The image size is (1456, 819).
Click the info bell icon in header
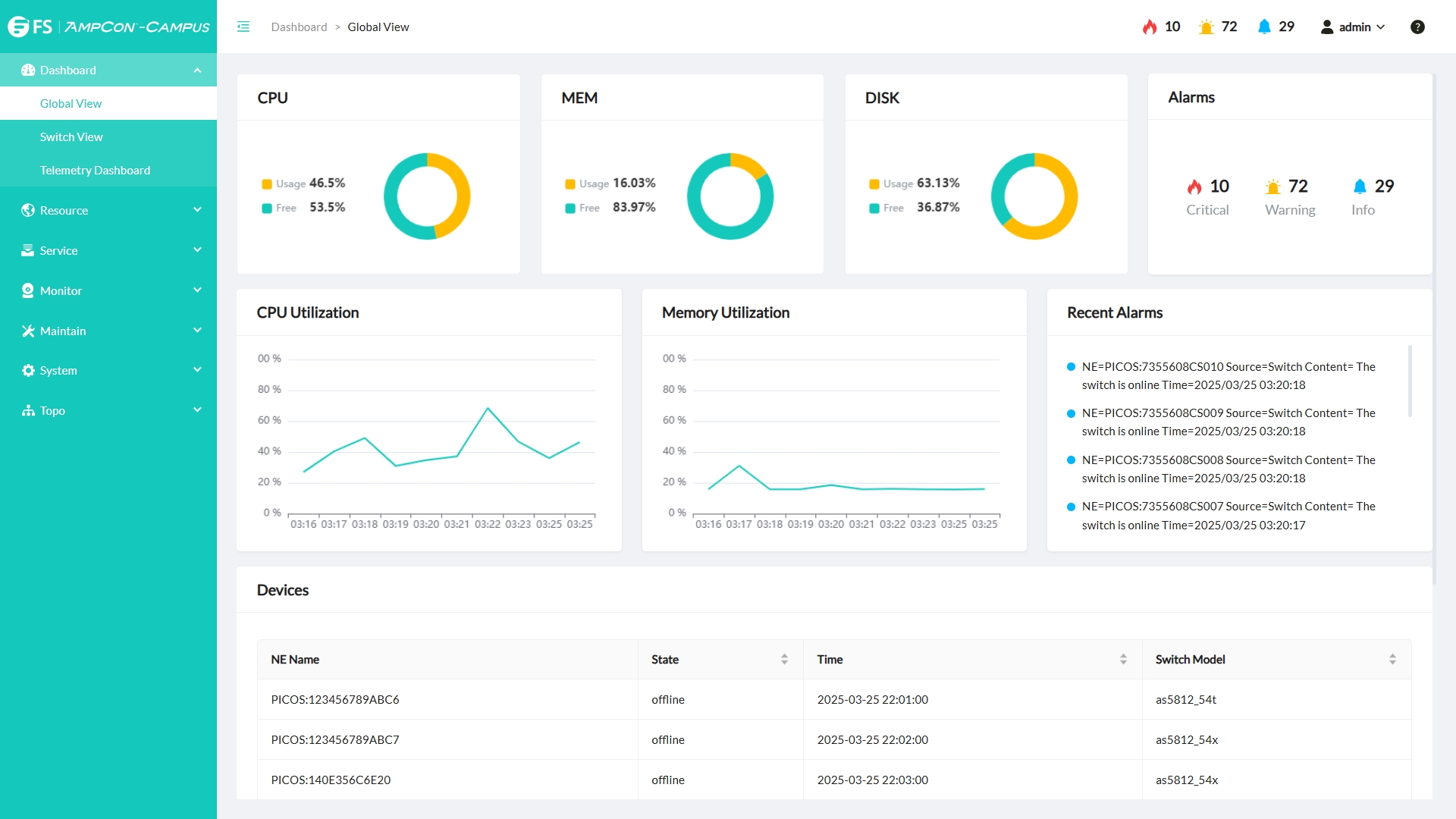pyautogui.click(x=1263, y=27)
